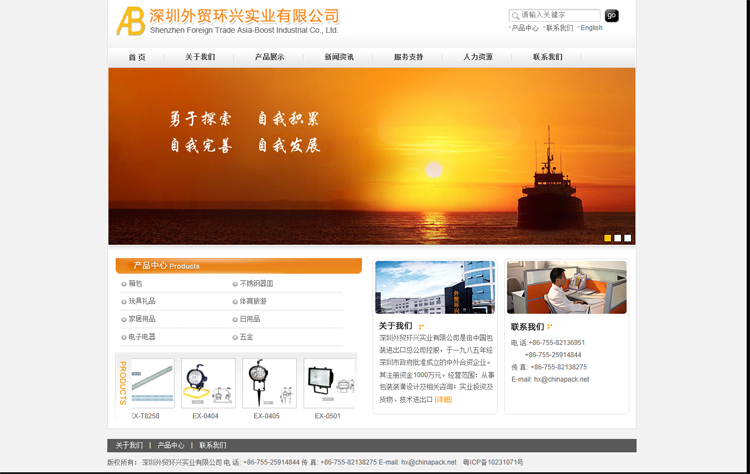Open the 产品中心 link under search box
The image size is (750, 474).
[x=525, y=28]
